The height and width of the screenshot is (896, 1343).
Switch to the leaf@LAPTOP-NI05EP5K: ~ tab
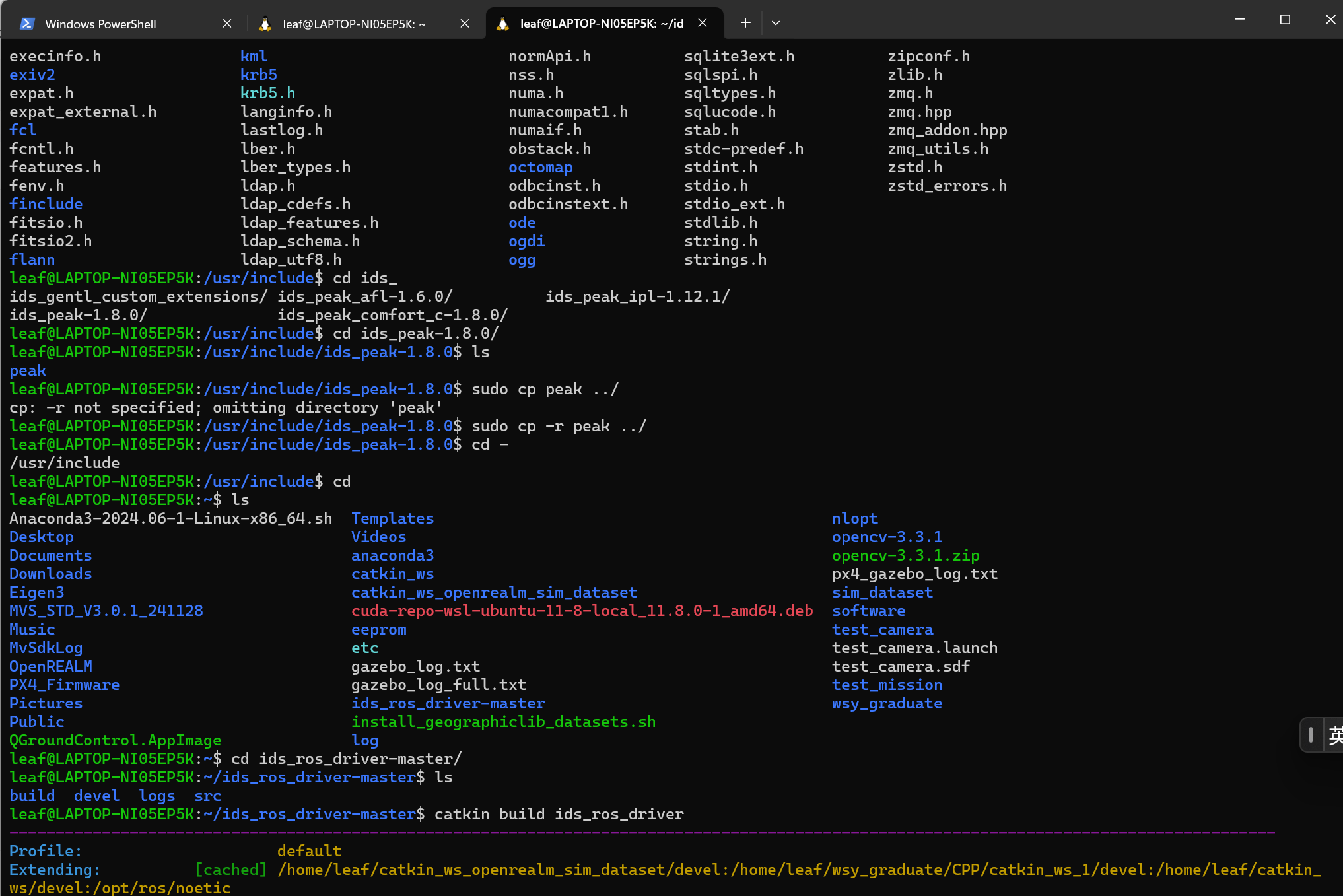(354, 24)
